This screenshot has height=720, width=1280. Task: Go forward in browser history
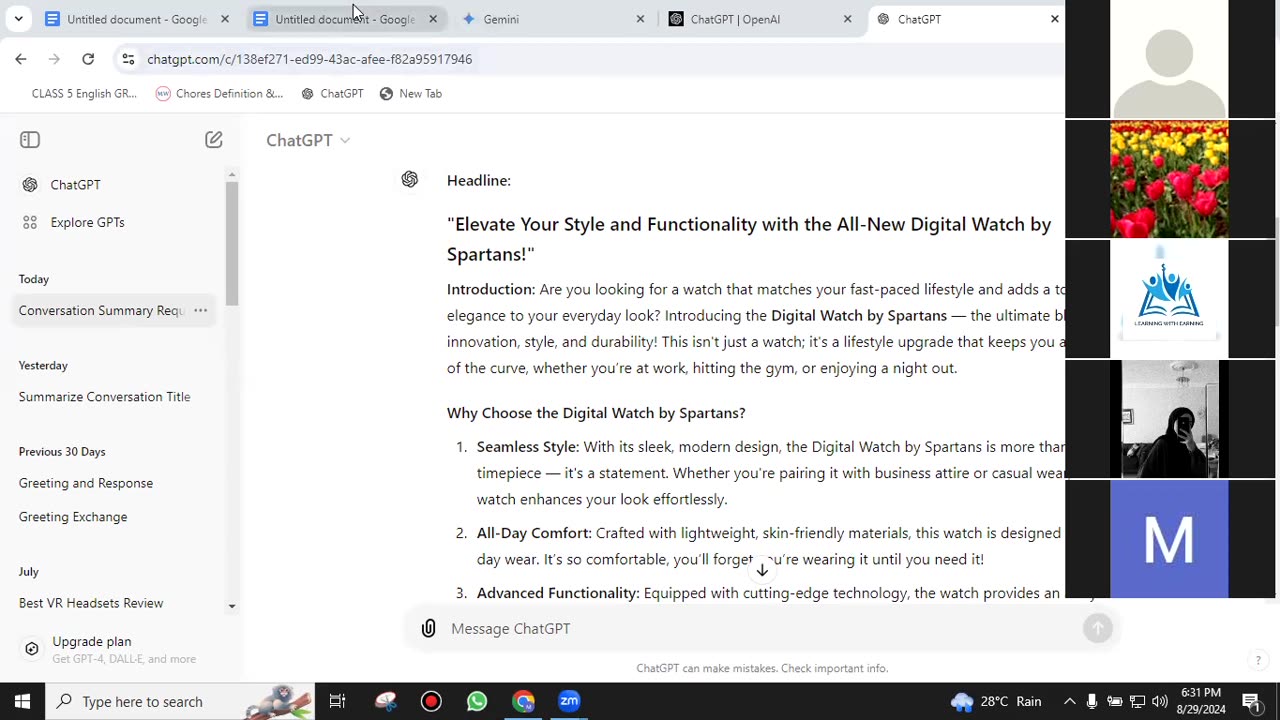coord(54,59)
